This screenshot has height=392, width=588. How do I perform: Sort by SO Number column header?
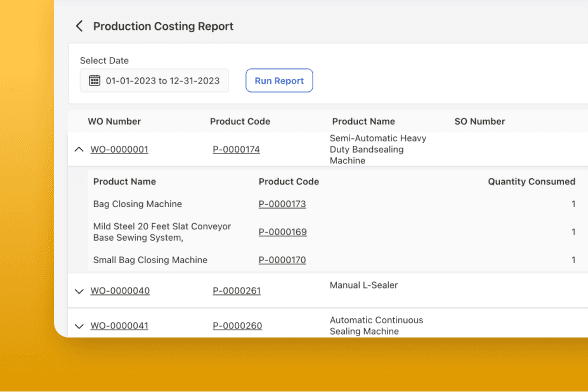click(480, 121)
